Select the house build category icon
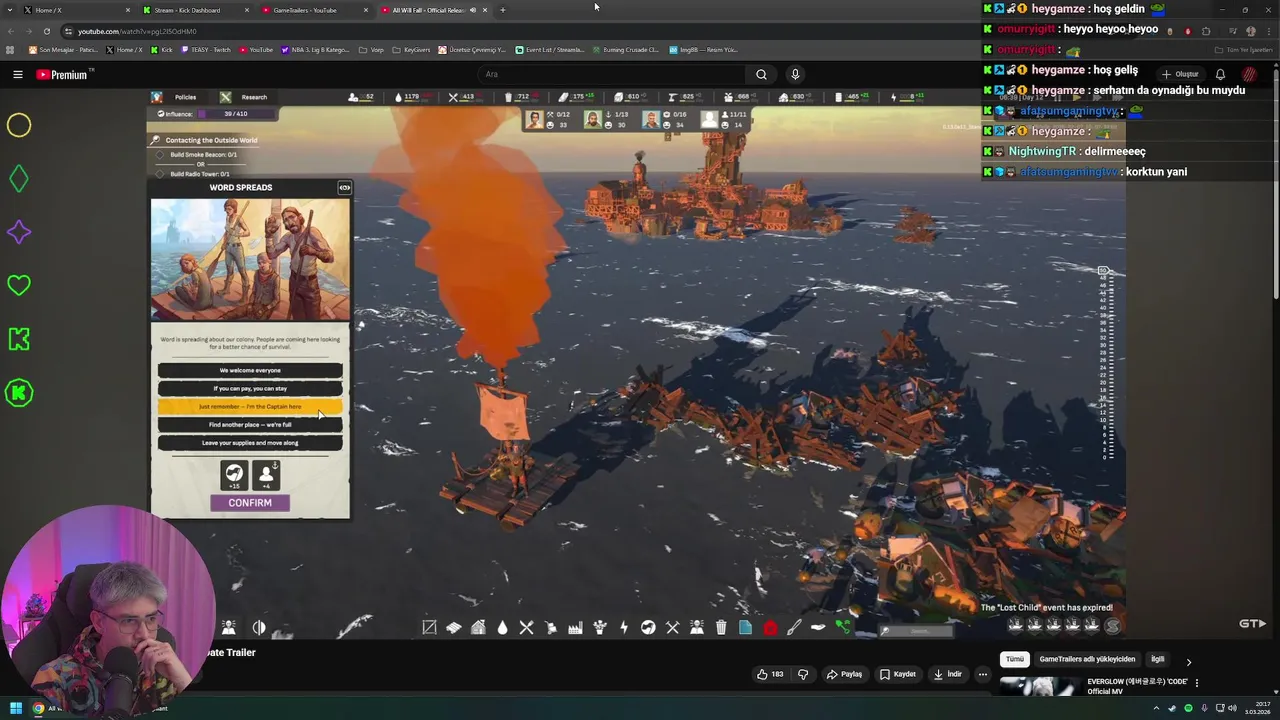 click(x=478, y=627)
